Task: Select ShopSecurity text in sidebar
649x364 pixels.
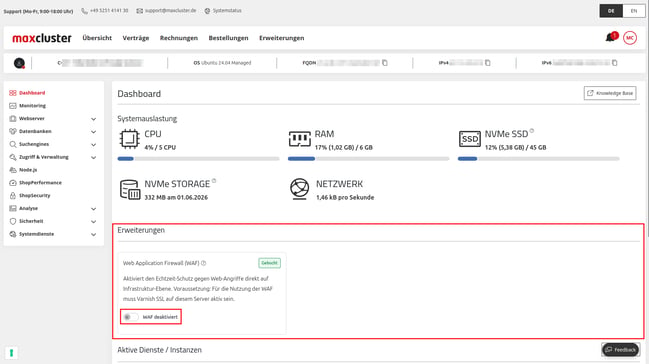Action: (34, 195)
